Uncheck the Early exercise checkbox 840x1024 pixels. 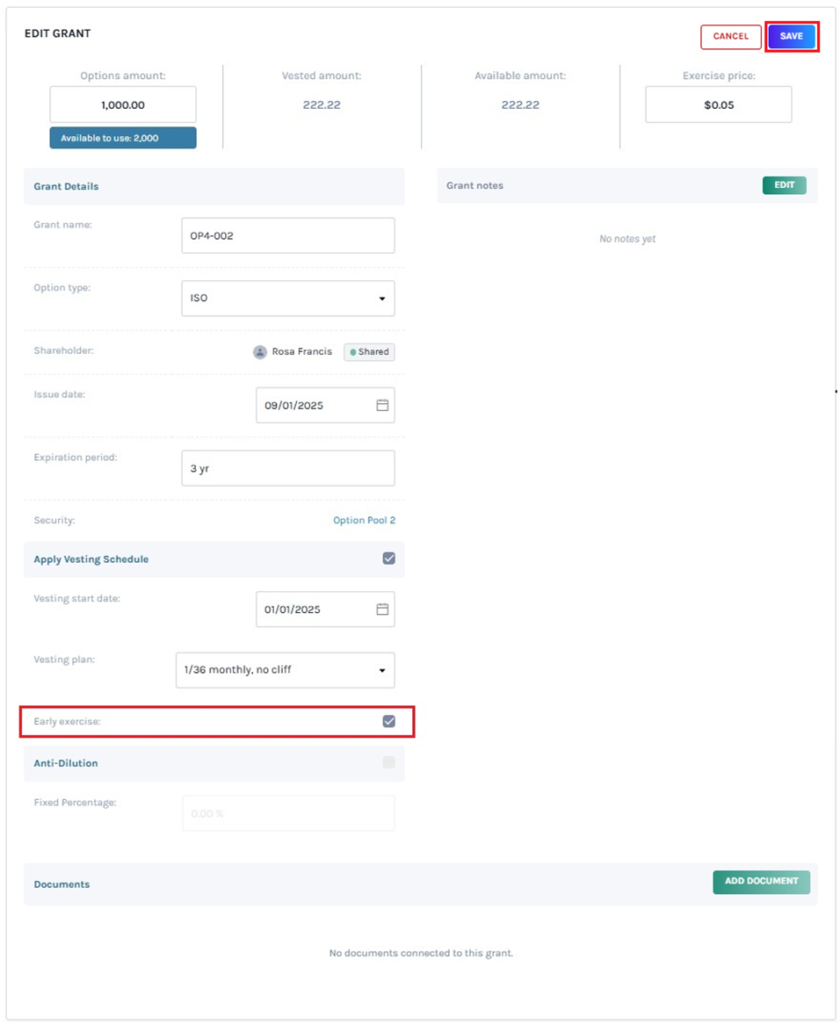[x=389, y=721]
